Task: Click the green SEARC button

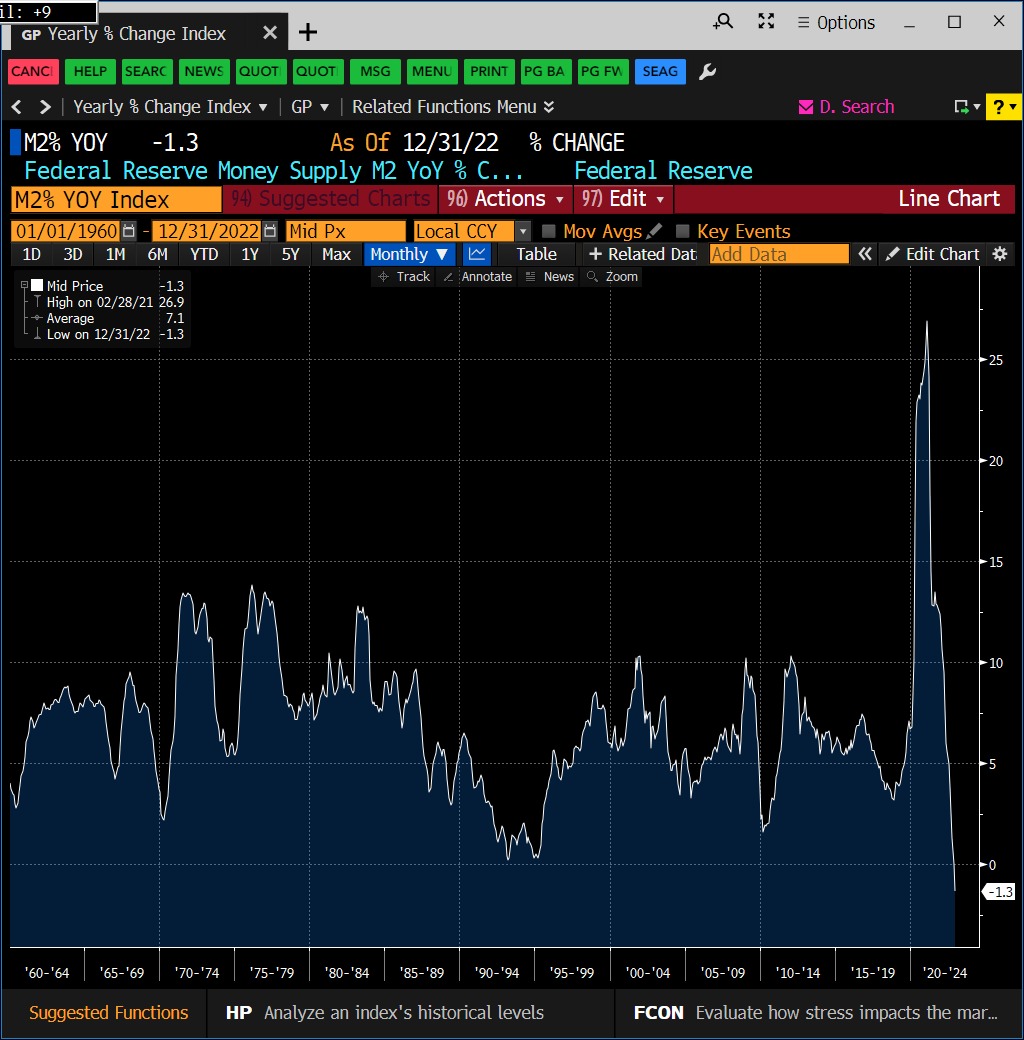Action: pos(147,72)
